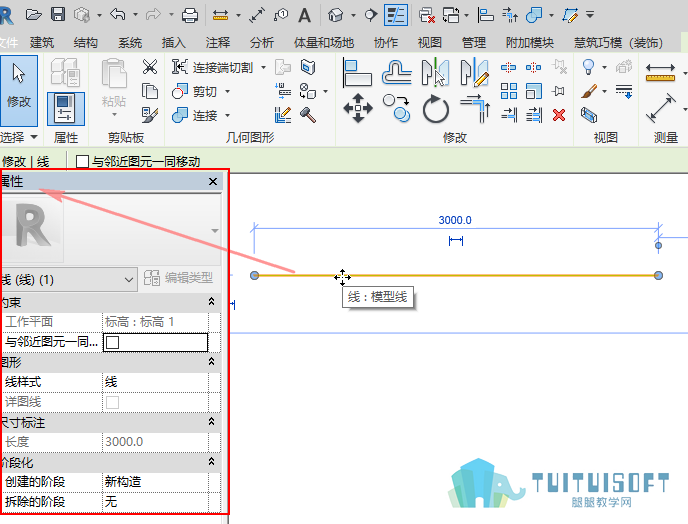Image resolution: width=688 pixels, height=524 pixels.
Task: Select the Scale tool
Action: tap(534, 91)
